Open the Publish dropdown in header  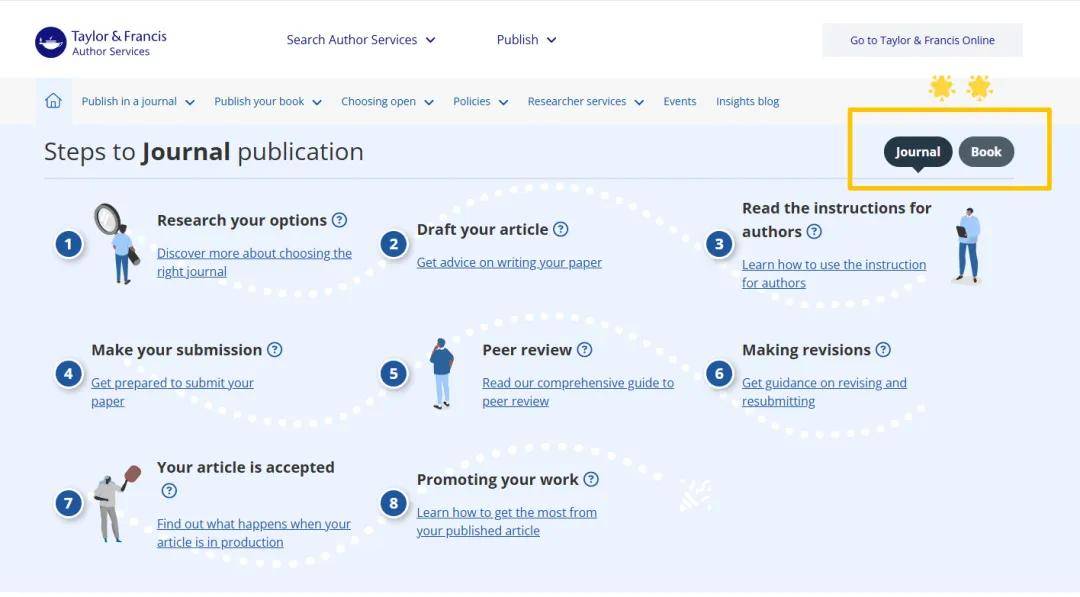point(526,40)
